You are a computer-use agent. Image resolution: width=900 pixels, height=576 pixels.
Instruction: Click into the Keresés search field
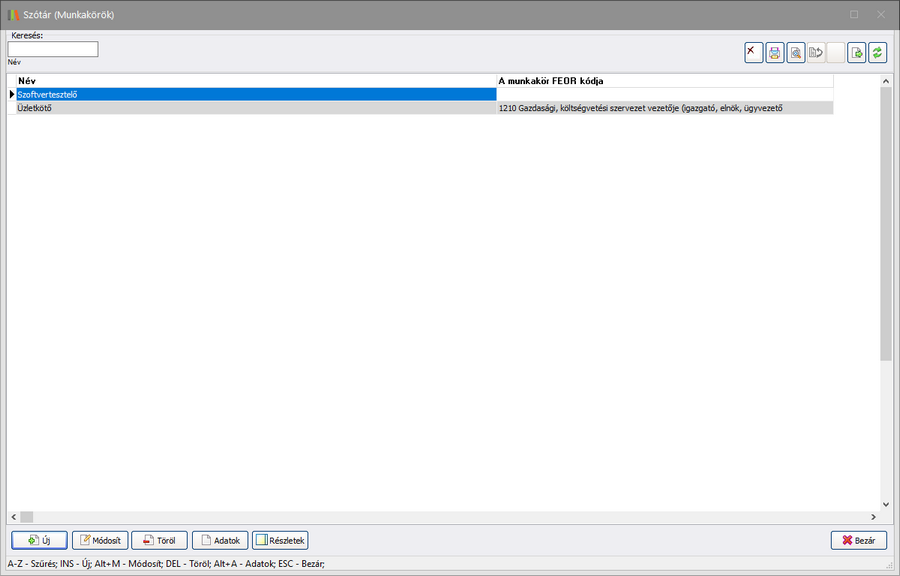53,49
